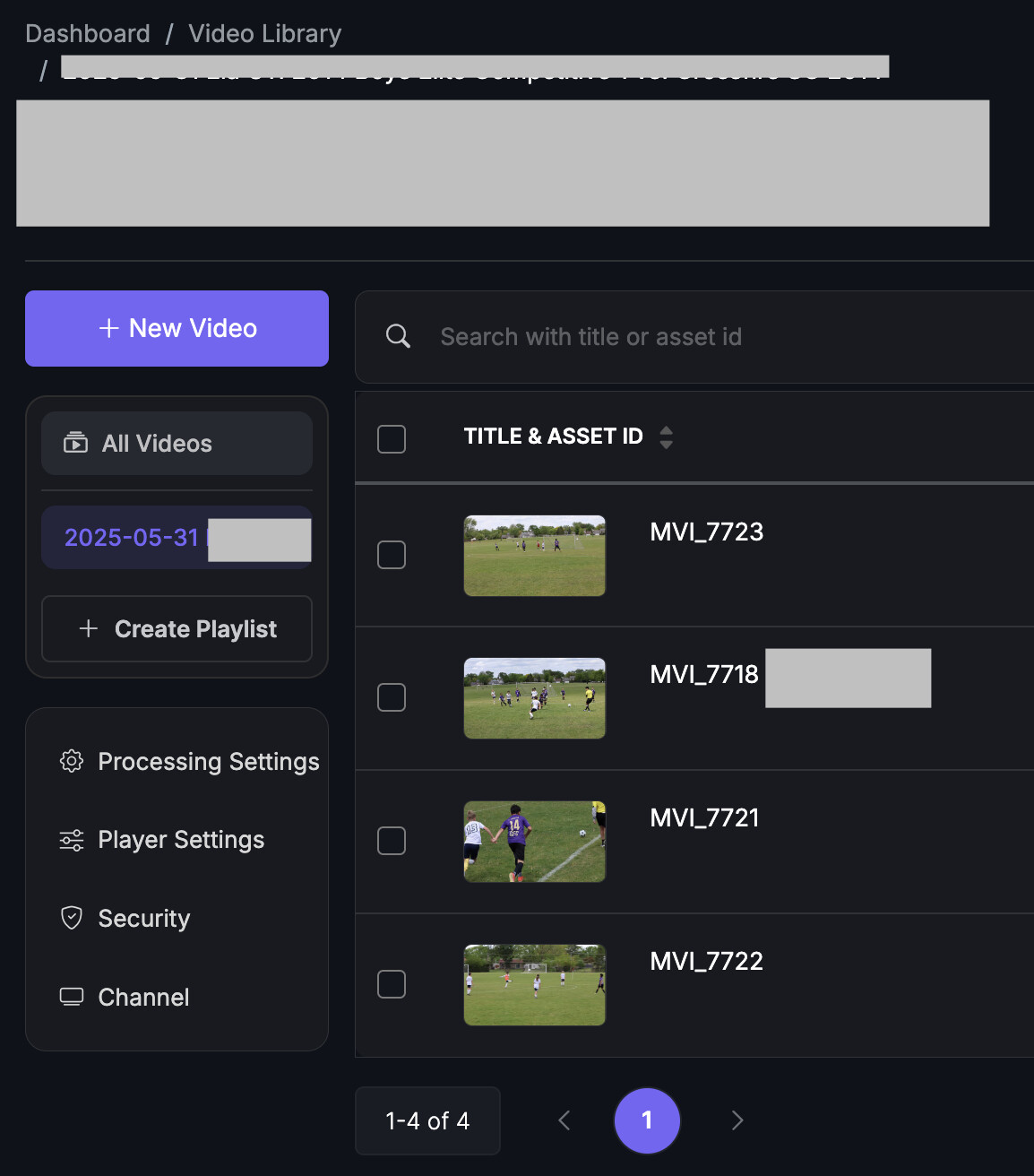Toggle the select-all checkbox in header

[x=392, y=439]
